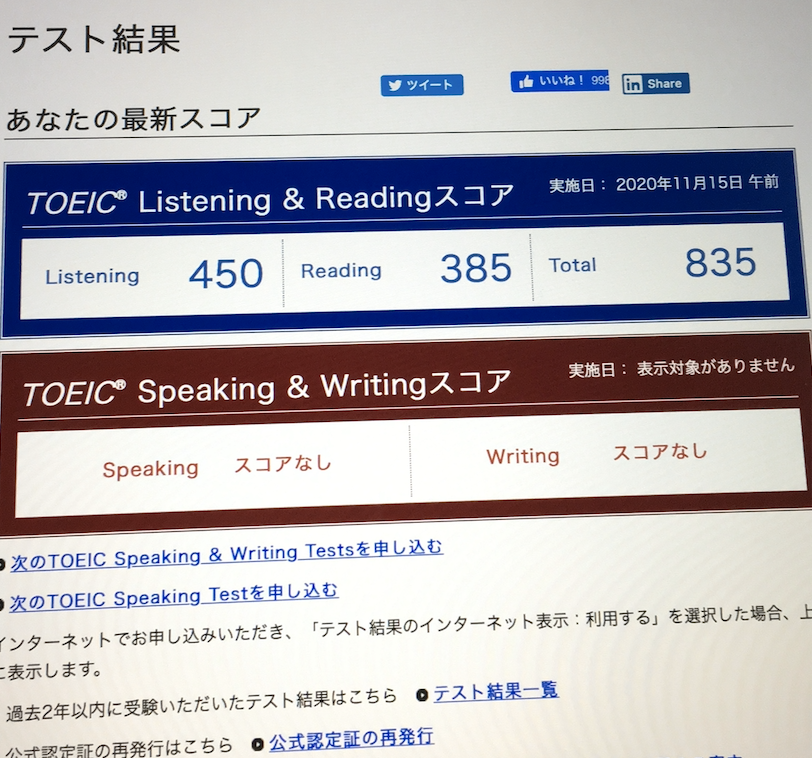Click the 'Total' label
Screen dimensions: 812x758
click(x=573, y=265)
